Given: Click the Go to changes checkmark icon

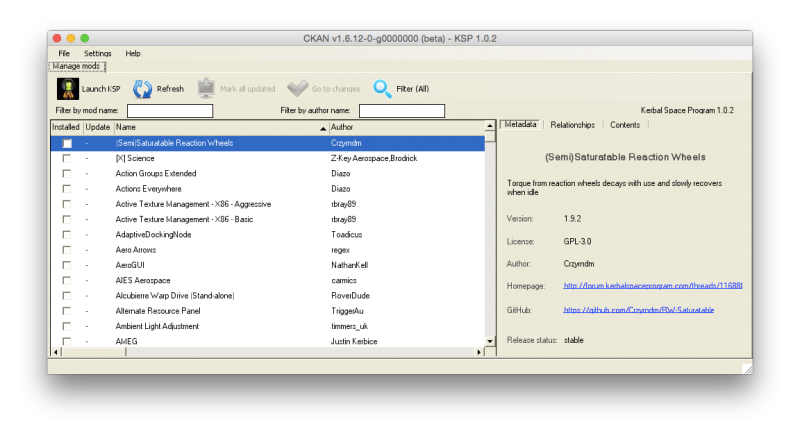Looking at the screenshot, I should [x=297, y=89].
